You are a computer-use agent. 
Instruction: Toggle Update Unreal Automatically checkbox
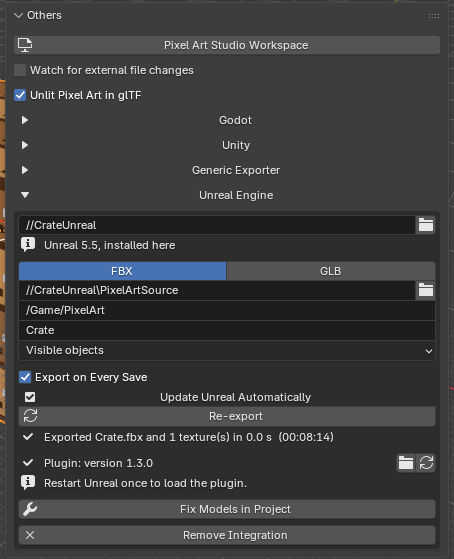(x=30, y=397)
